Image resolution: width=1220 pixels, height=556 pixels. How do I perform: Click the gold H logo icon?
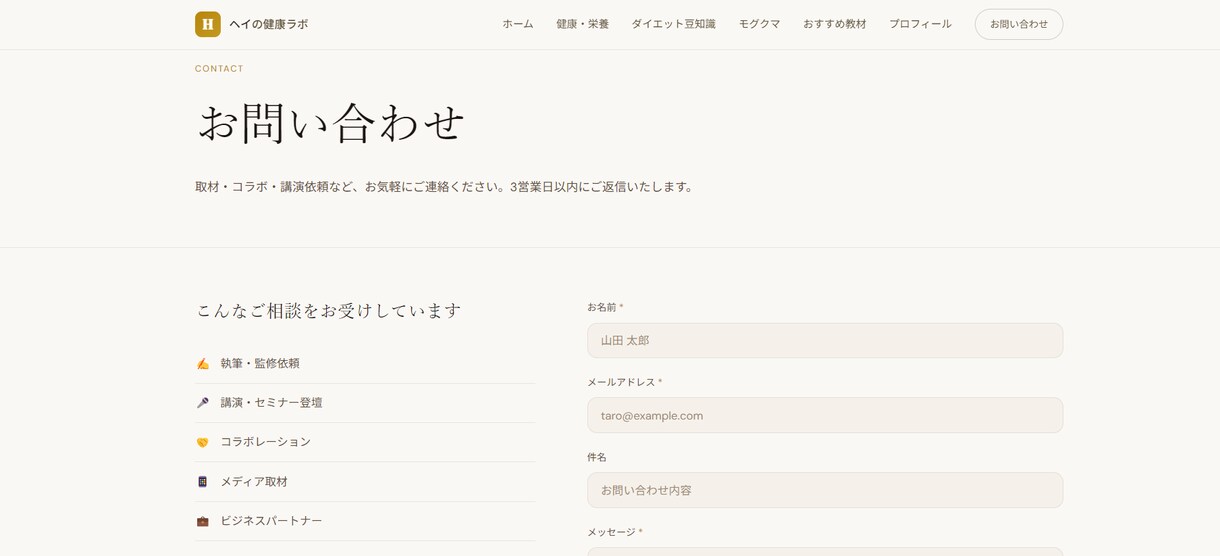pyautogui.click(x=208, y=24)
